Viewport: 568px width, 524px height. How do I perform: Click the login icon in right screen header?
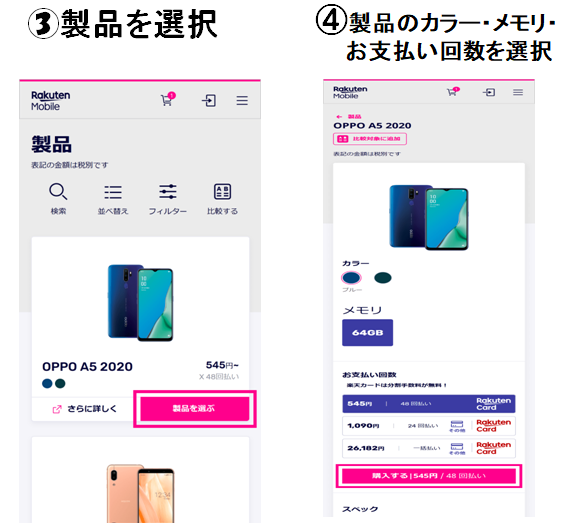[x=489, y=92]
